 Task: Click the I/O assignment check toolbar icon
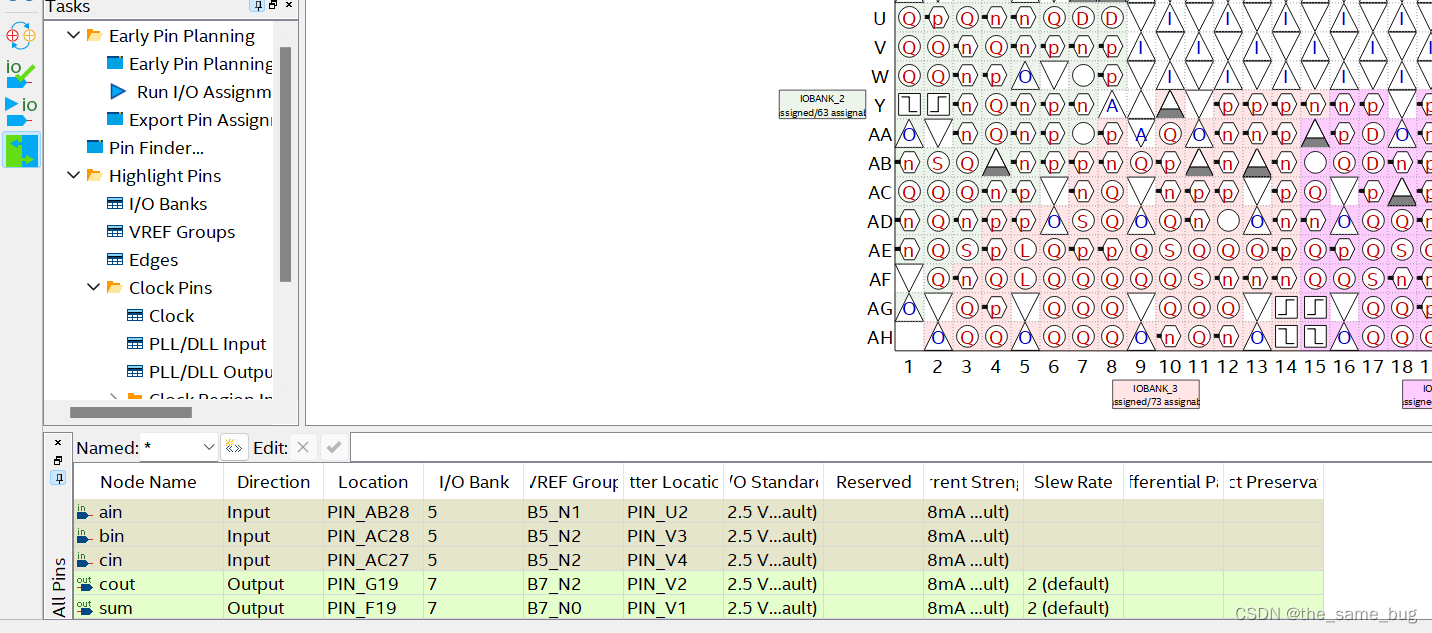[x=20, y=73]
